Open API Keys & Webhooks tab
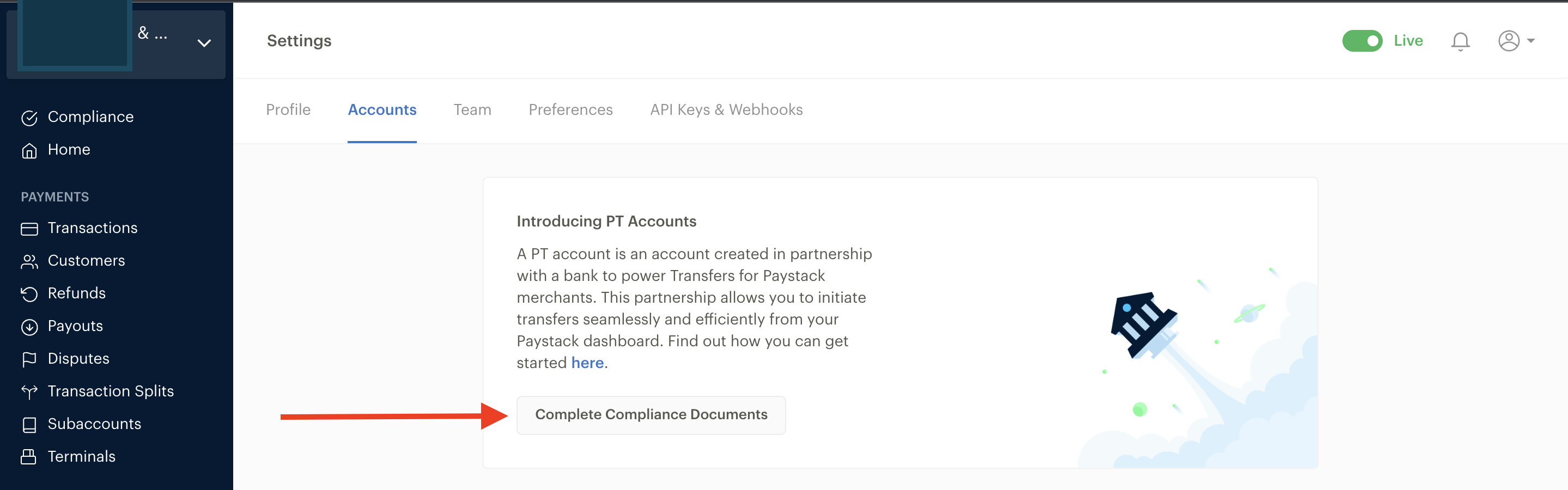The width and height of the screenshot is (1568, 490). pyautogui.click(x=726, y=109)
